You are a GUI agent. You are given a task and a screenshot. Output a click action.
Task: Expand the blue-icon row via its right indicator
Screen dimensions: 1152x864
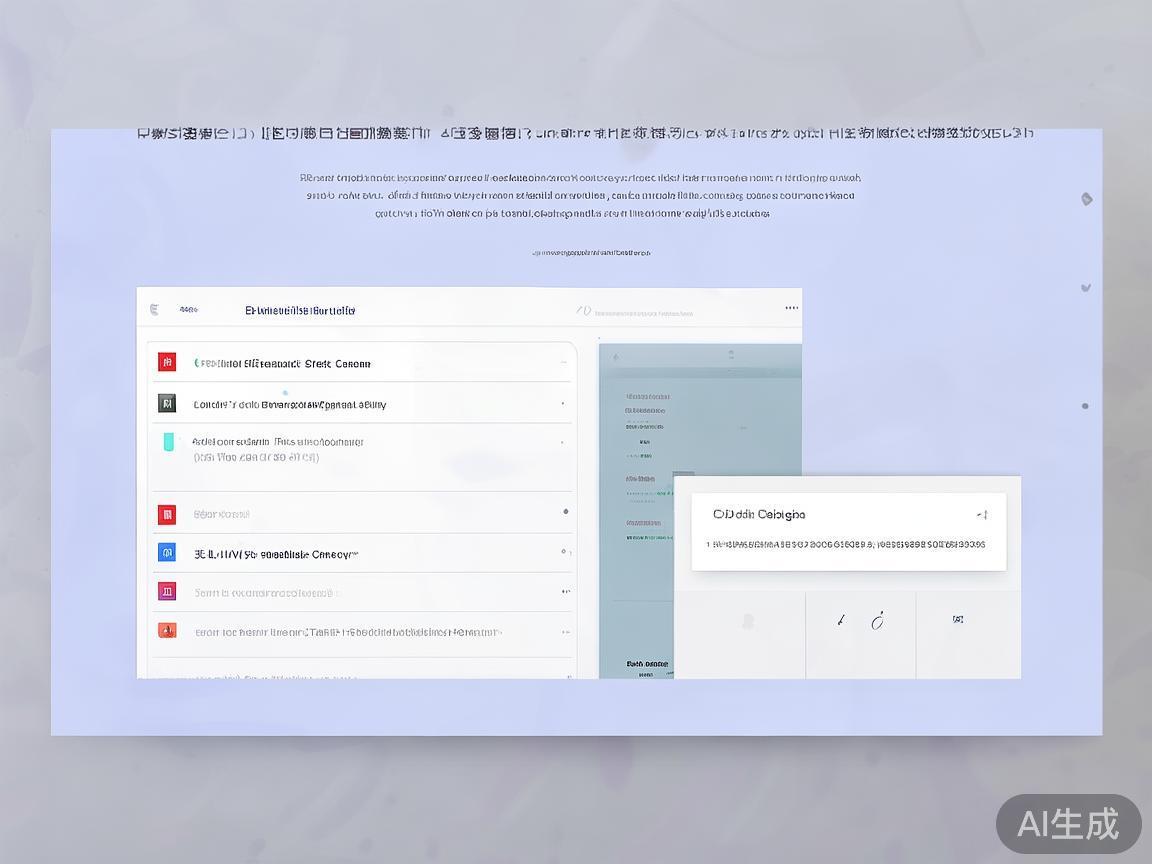[x=565, y=552]
